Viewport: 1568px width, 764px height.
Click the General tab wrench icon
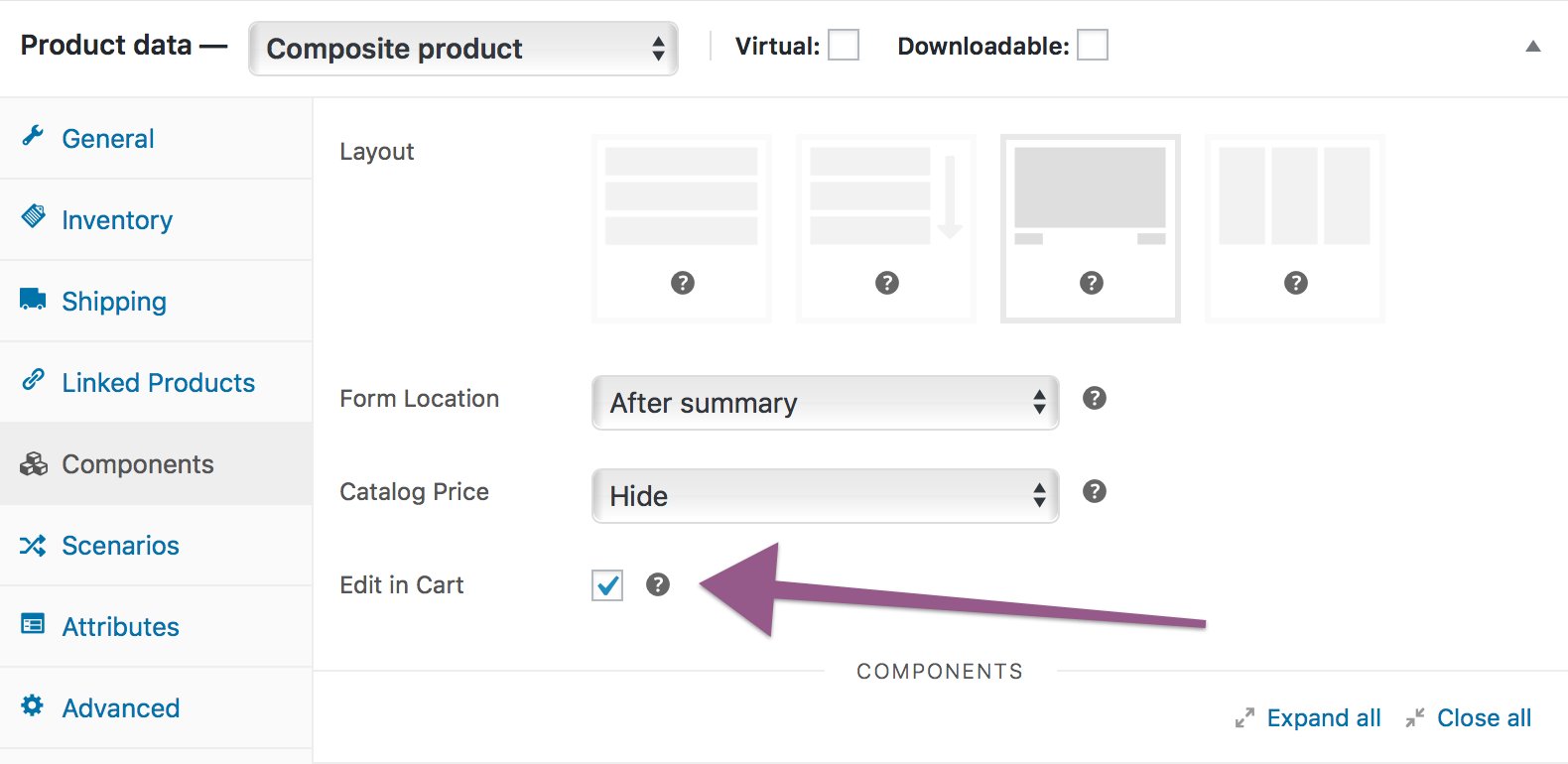click(x=33, y=136)
